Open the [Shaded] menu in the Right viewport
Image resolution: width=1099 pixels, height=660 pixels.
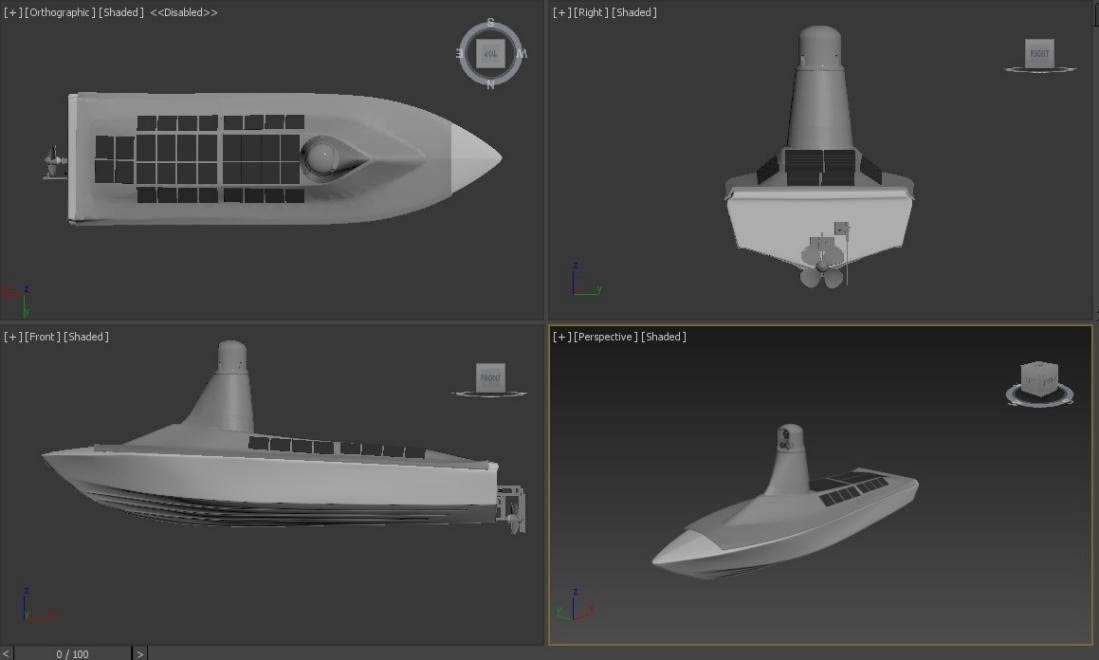pyautogui.click(x=633, y=13)
